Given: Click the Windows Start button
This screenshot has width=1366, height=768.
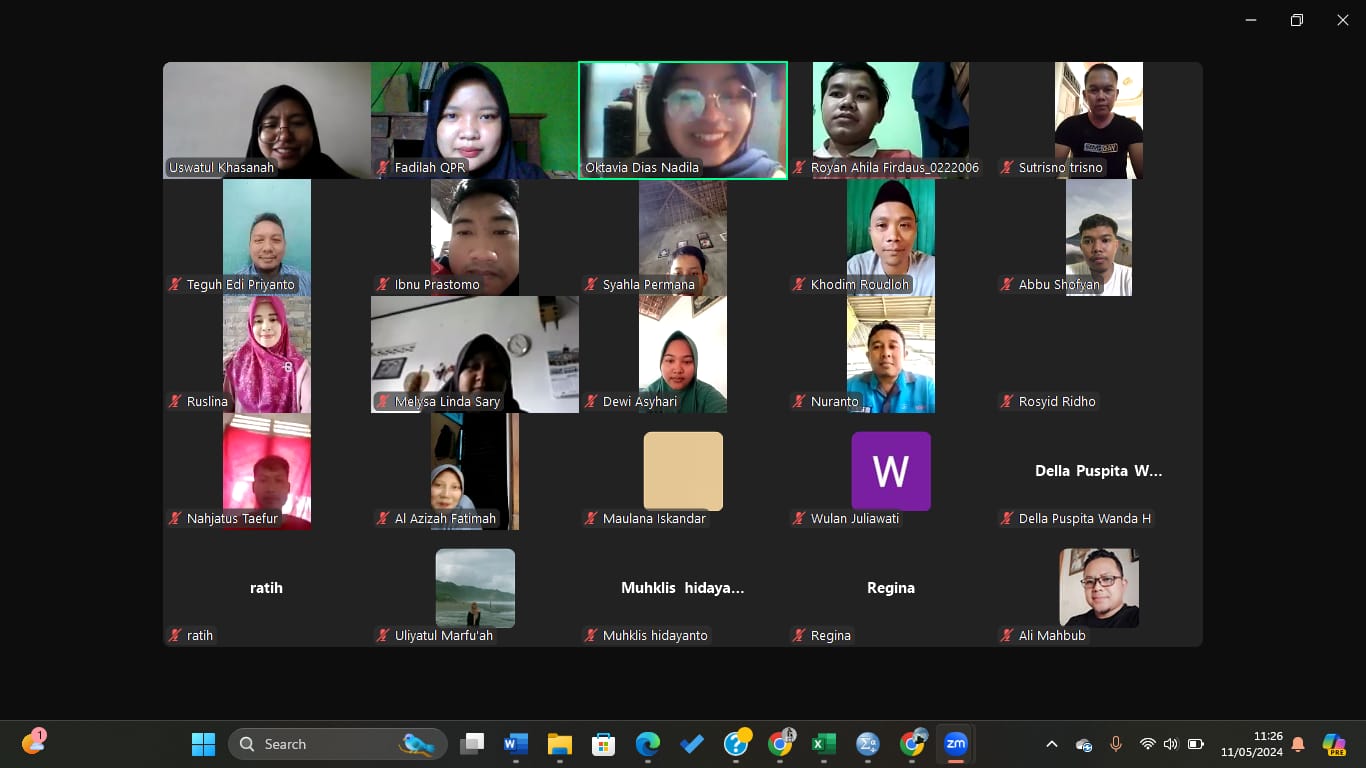Looking at the screenshot, I should (203, 744).
